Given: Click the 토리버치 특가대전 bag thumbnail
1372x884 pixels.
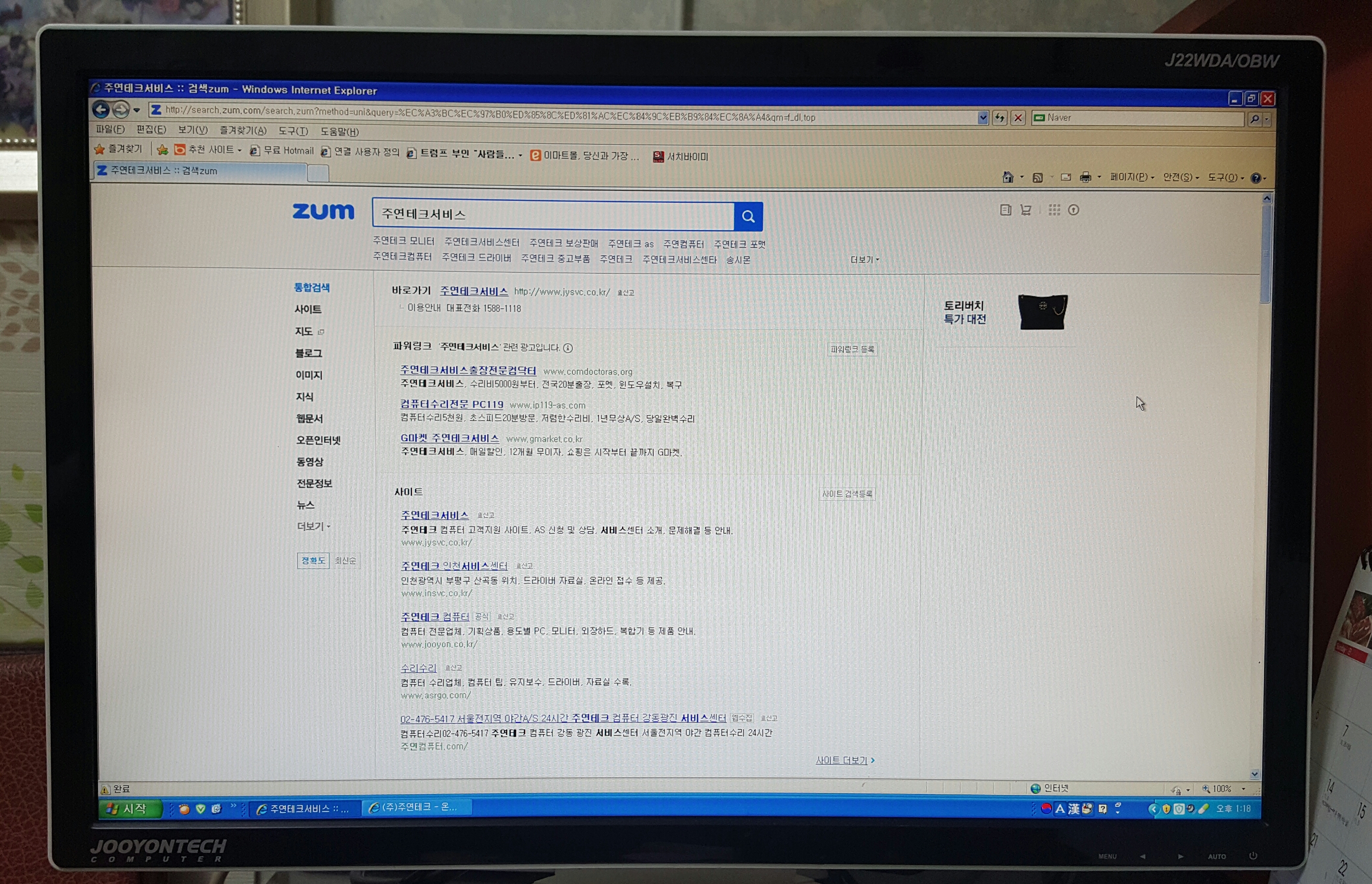Looking at the screenshot, I should pos(1043,312).
